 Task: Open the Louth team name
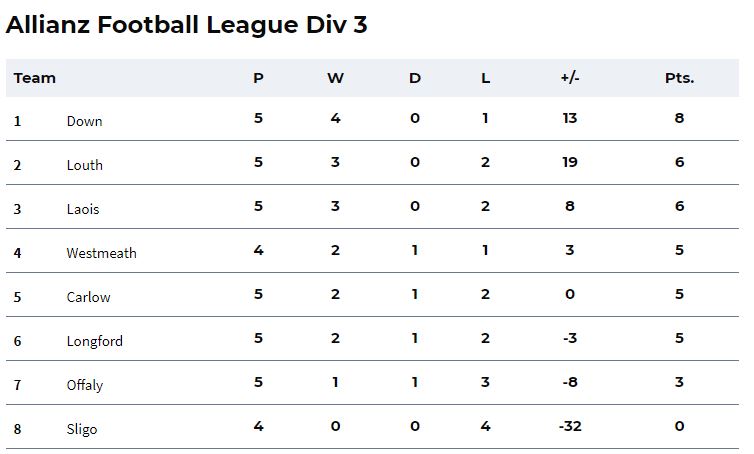85,165
